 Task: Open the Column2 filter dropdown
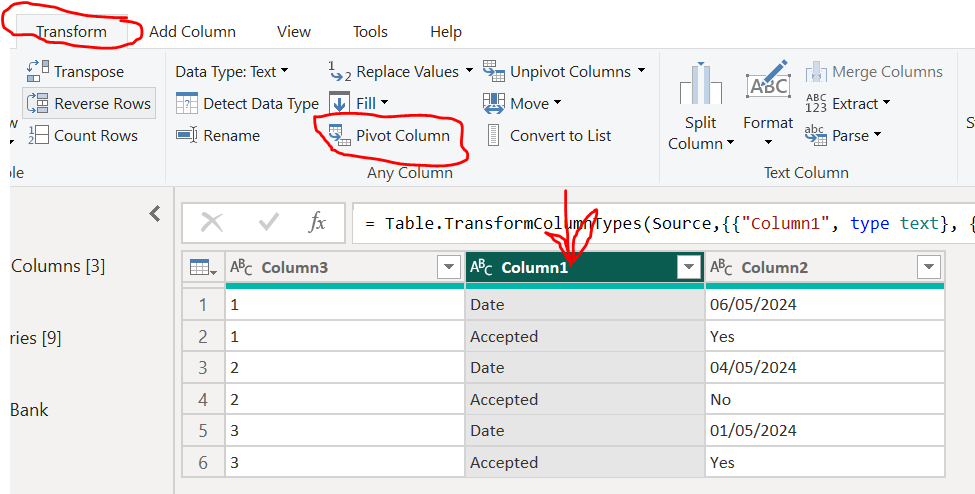click(x=929, y=268)
